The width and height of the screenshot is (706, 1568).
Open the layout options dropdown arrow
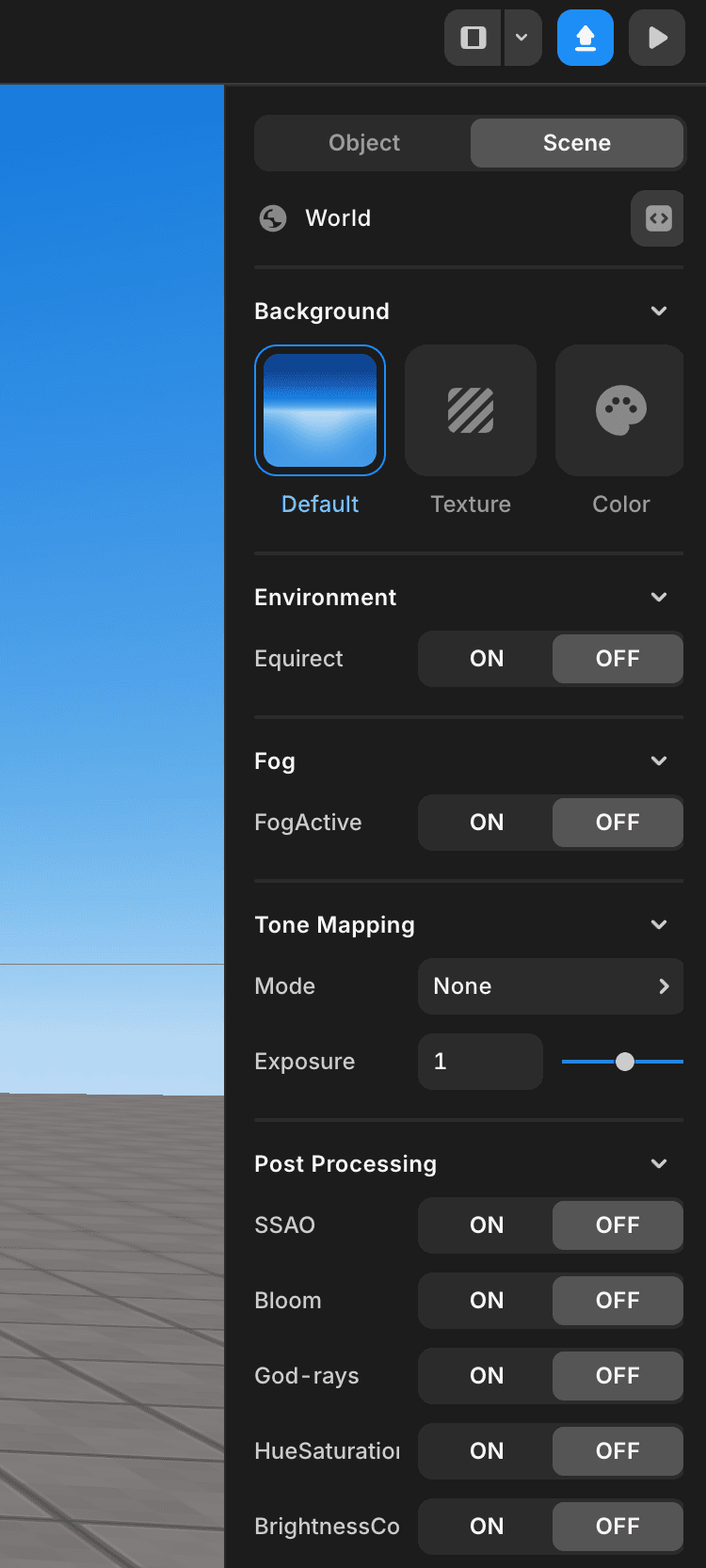pyautogui.click(x=522, y=38)
